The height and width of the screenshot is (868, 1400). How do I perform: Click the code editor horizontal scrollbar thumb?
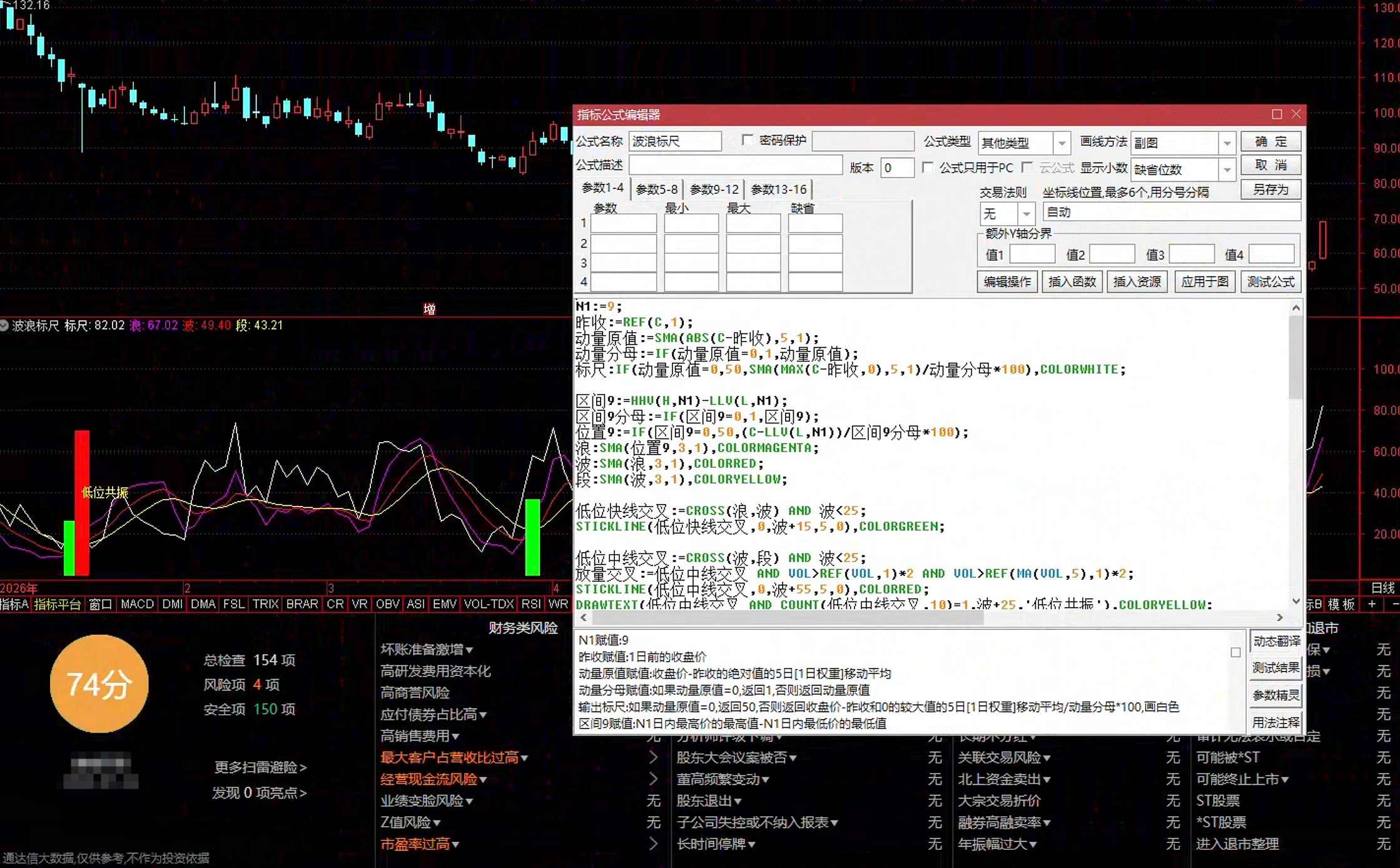click(788, 618)
